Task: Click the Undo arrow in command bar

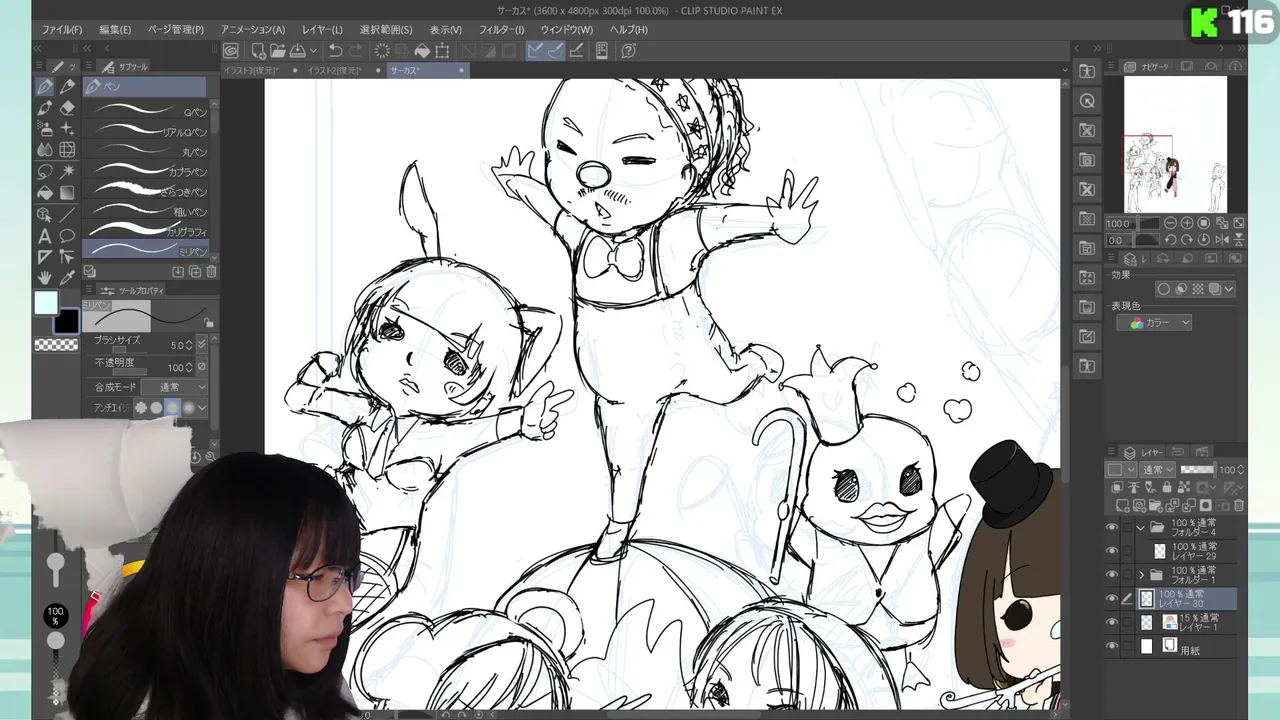Action: (336, 51)
